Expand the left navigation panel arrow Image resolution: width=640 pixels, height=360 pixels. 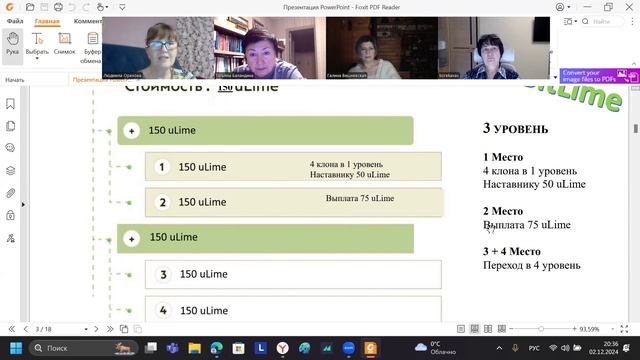point(23,204)
